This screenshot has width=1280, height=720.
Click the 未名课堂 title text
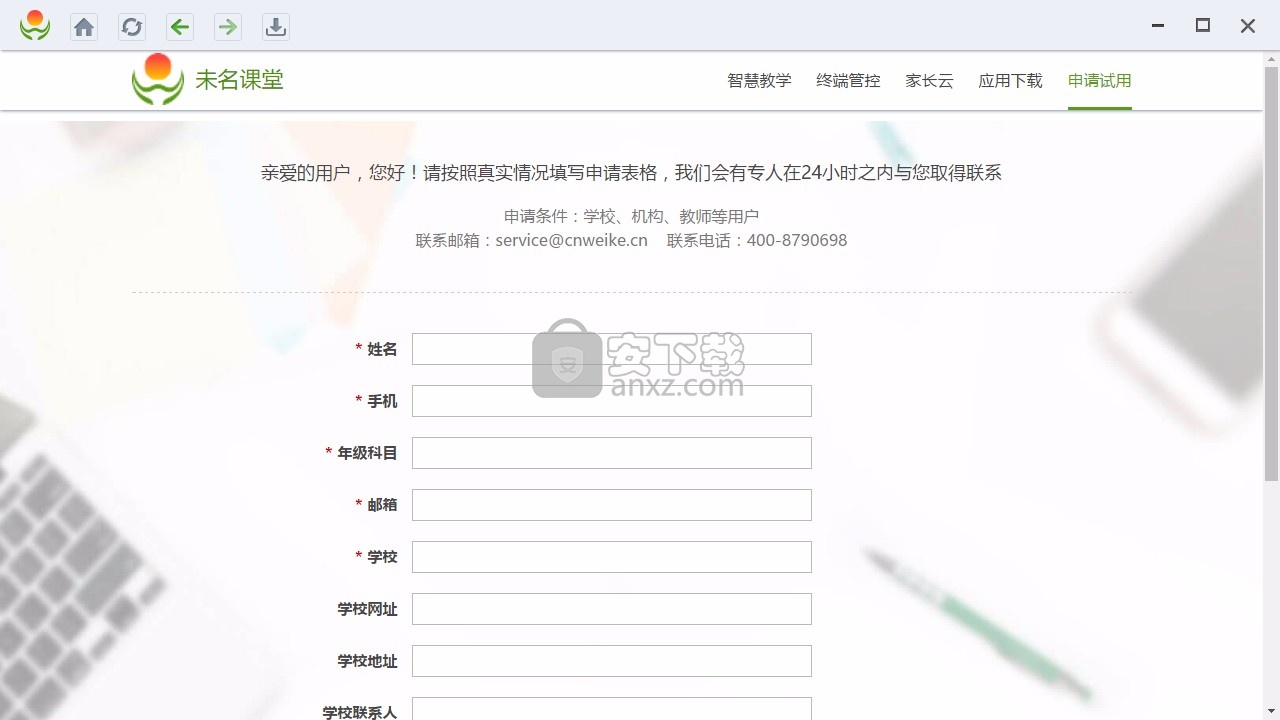[239, 80]
